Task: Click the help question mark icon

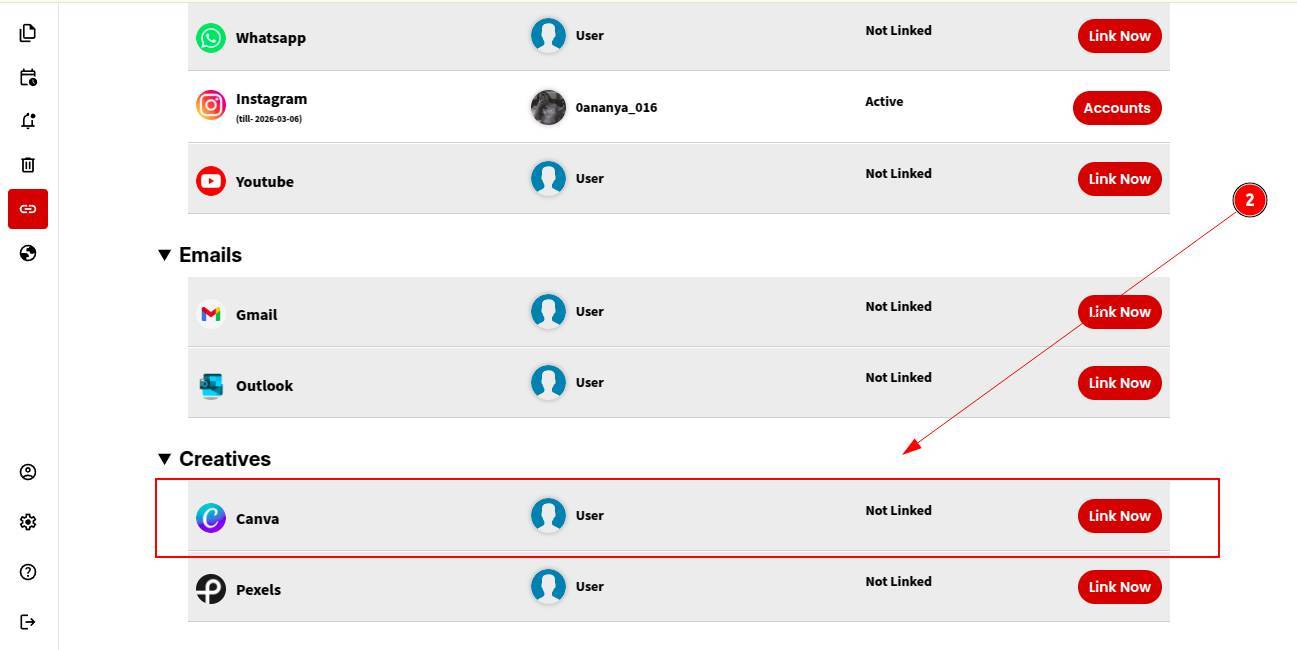Action: pos(28,572)
